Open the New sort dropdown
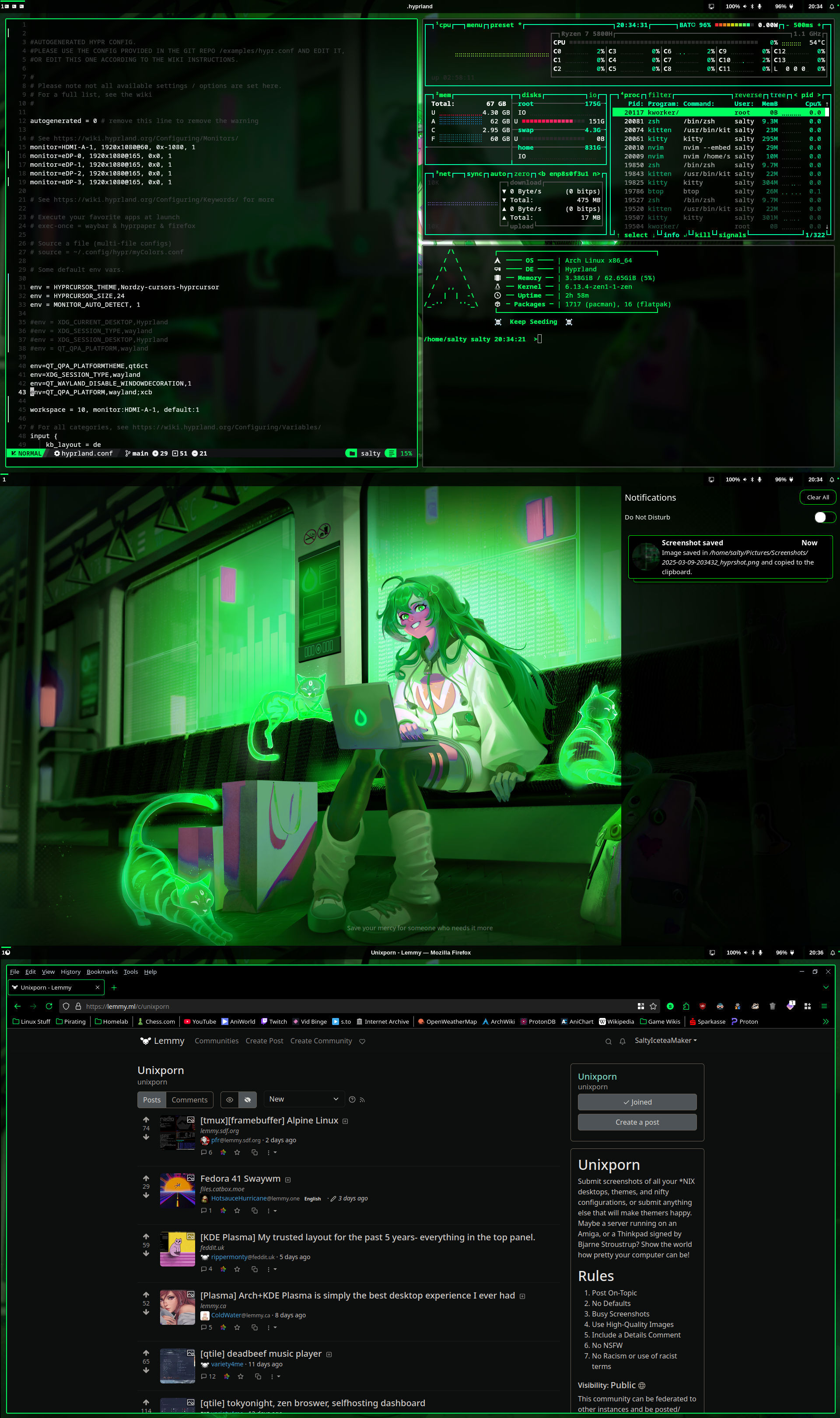Image resolution: width=840 pixels, height=1418 pixels. 304,1099
